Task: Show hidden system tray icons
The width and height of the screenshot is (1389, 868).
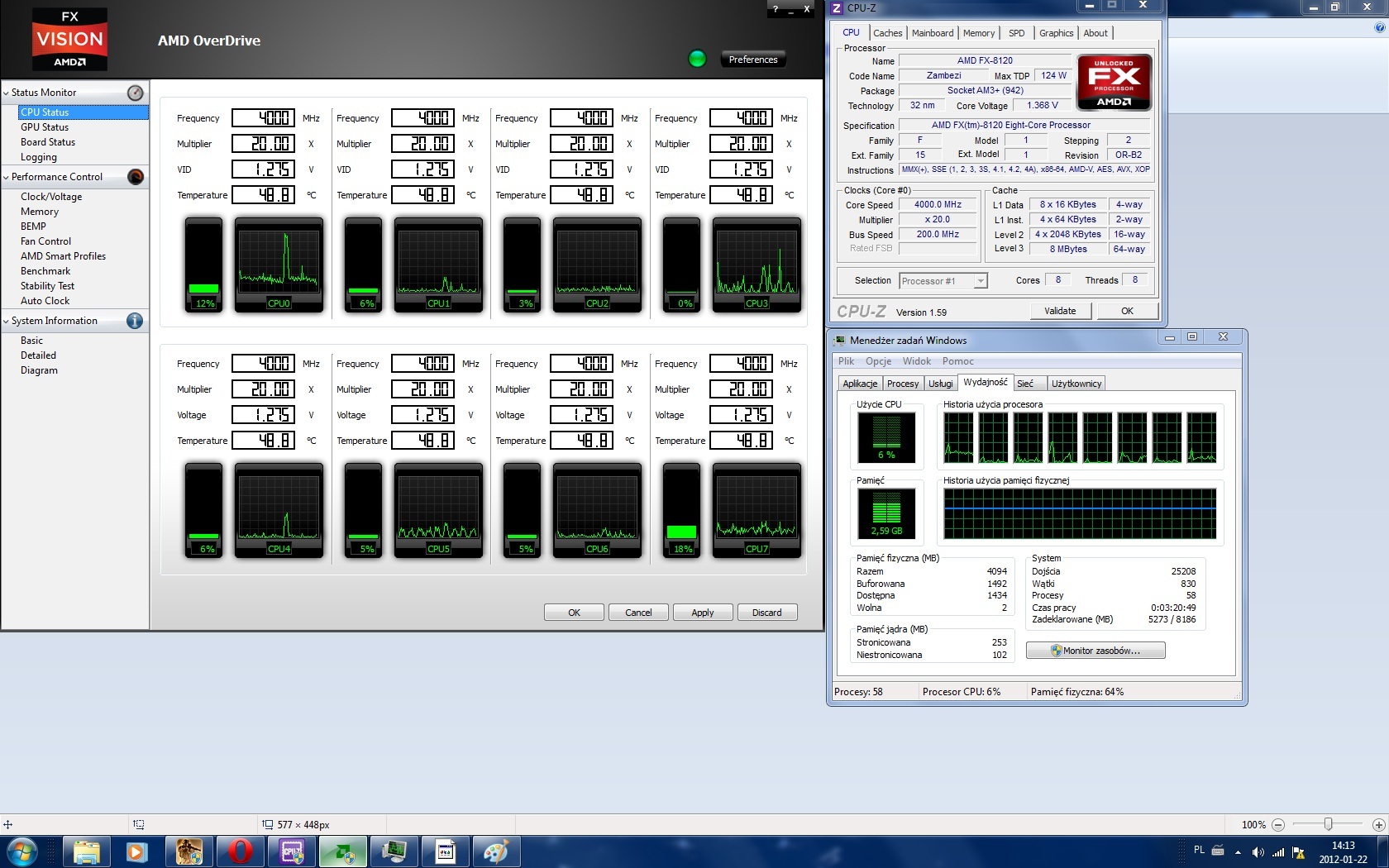Action: pos(1238,852)
